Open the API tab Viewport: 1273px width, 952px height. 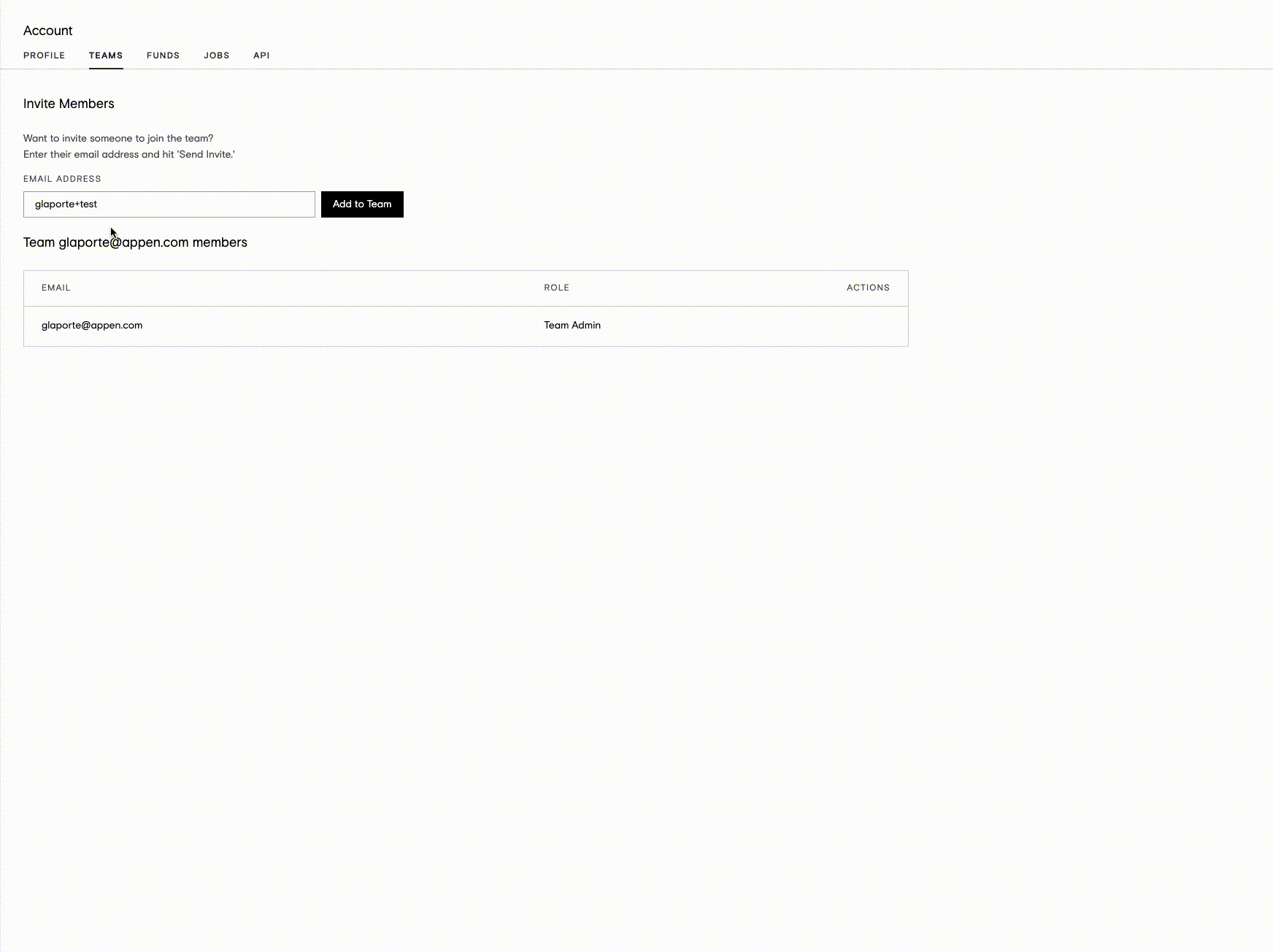[261, 55]
